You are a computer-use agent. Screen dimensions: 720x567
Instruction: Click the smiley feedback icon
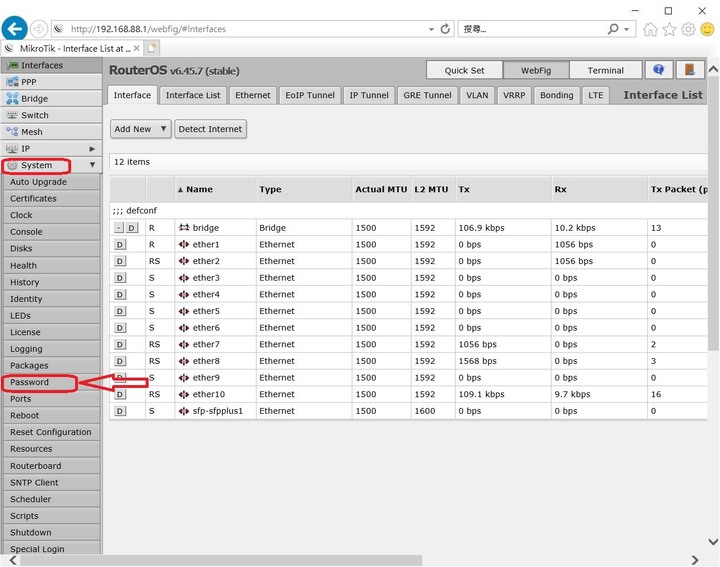click(x=708, y=29)
